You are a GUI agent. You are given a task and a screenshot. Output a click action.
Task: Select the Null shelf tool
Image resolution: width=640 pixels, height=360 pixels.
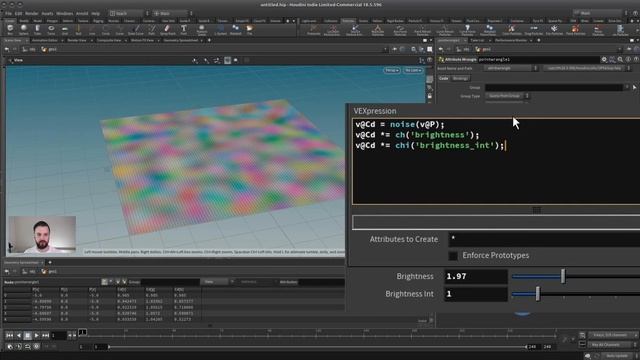pyautogui.click(x=78, y=29)
